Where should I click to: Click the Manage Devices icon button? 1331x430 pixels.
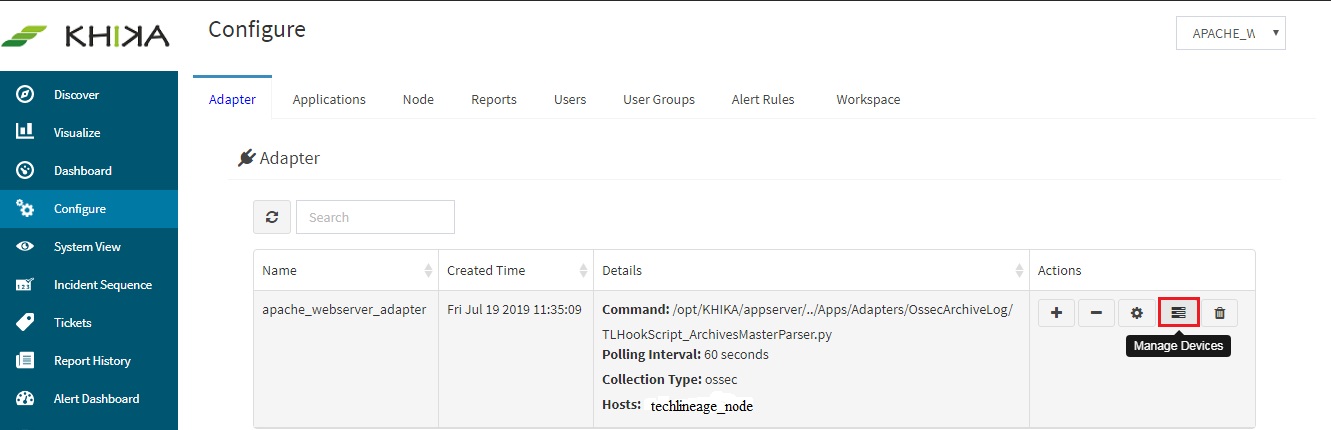(1178, 312)
